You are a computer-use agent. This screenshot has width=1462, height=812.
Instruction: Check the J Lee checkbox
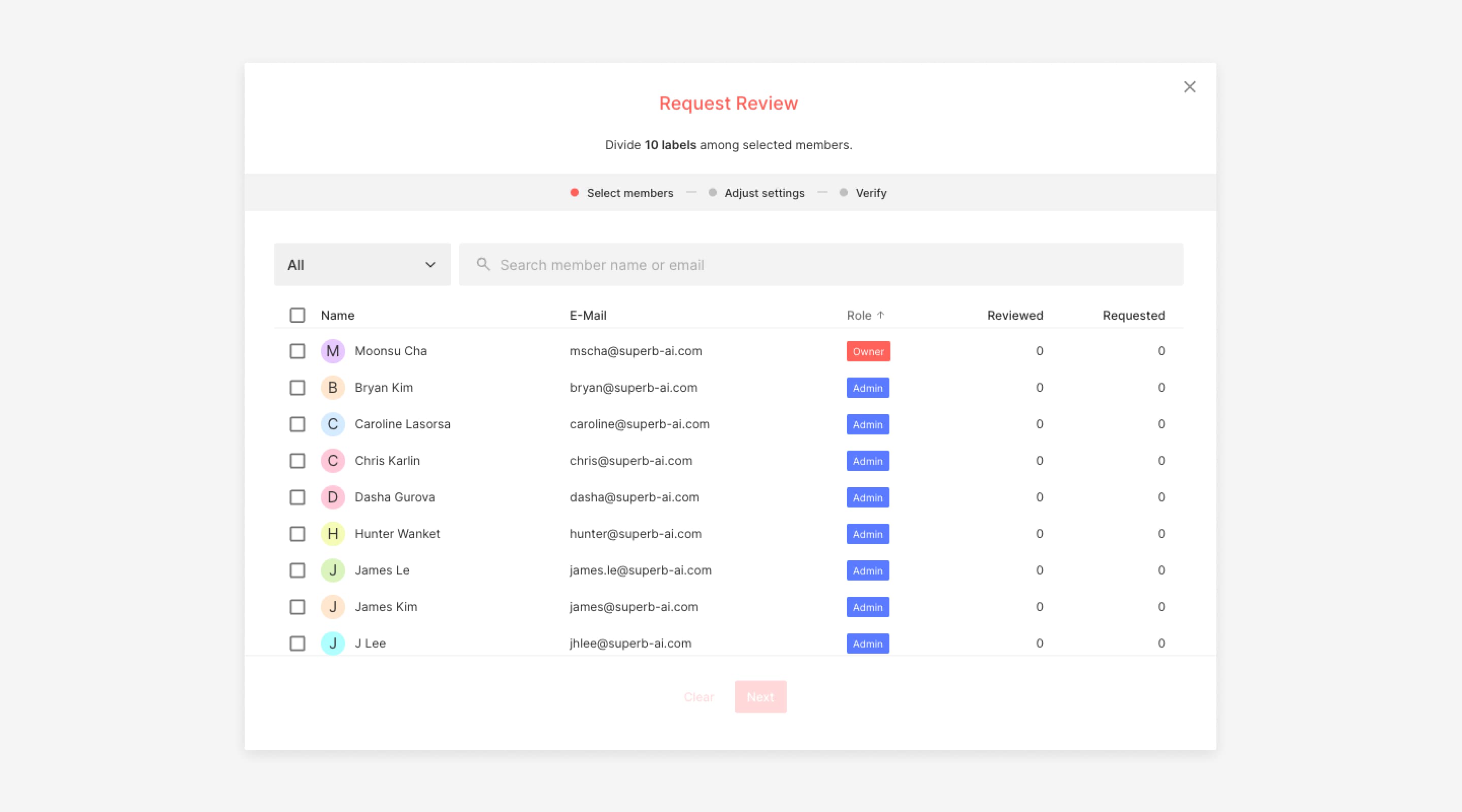pos(297,644)
